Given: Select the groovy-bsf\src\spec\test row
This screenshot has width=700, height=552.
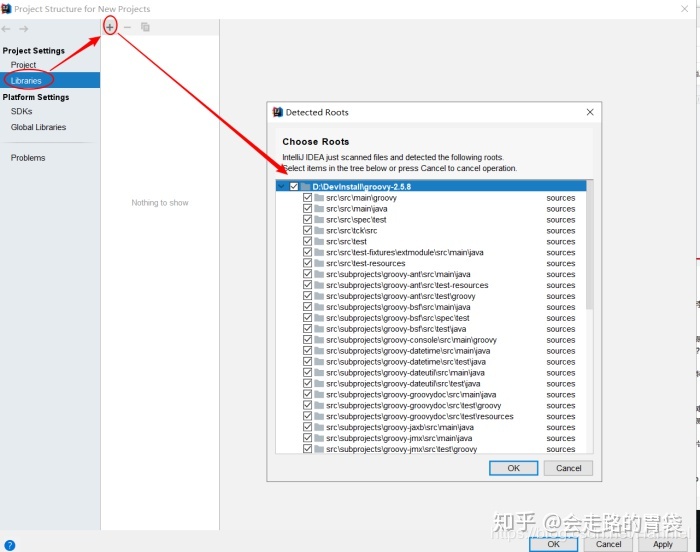Looking at the screenshot, I should point(431,318).
